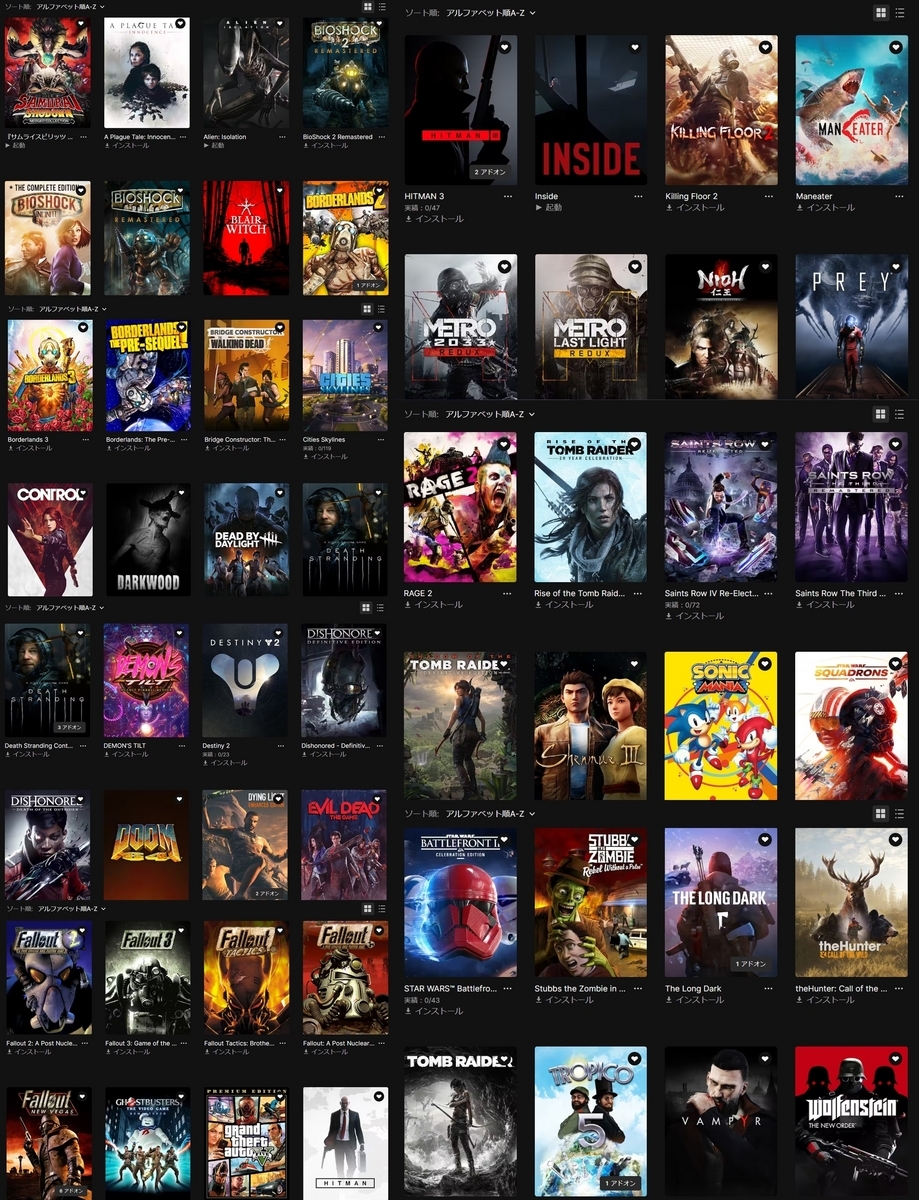
Task: Open sort dropdown above STAR WARS Battlefront cover
Action: 490,814
